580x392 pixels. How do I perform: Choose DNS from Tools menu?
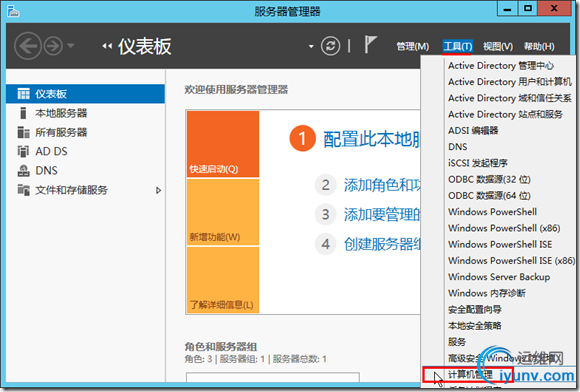click(x=458, y=147)
